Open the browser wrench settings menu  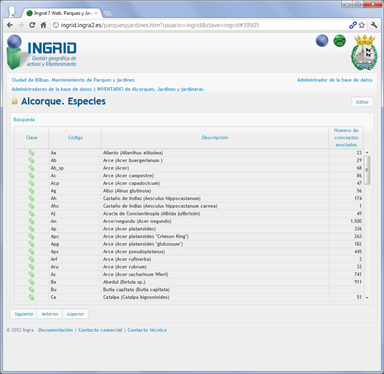[374, 25]
